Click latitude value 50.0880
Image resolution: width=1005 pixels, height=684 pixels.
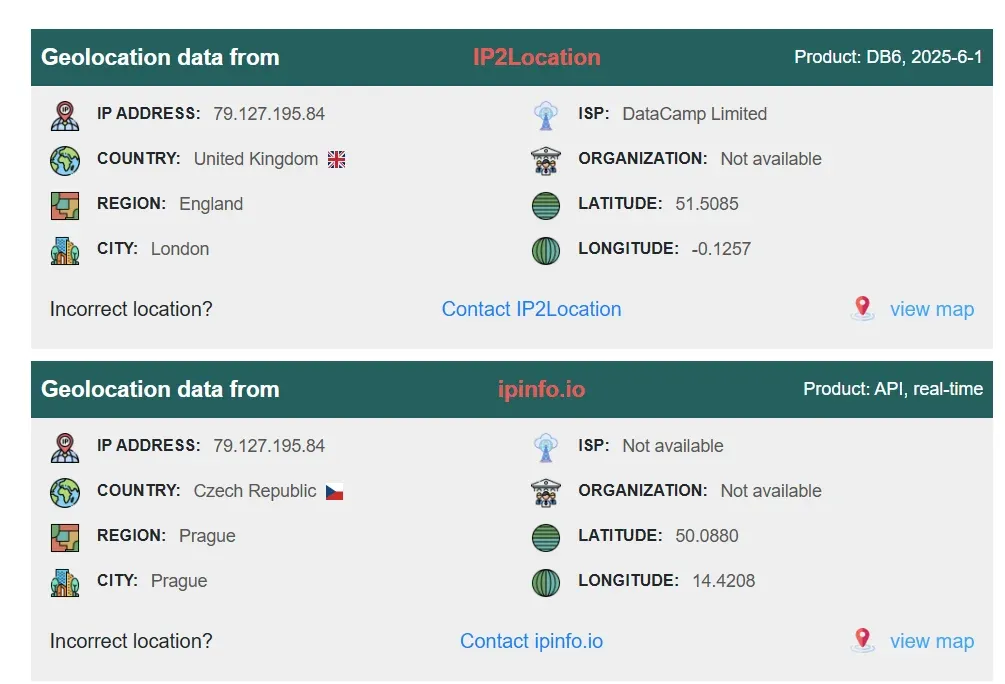click(x=707, y=536)
